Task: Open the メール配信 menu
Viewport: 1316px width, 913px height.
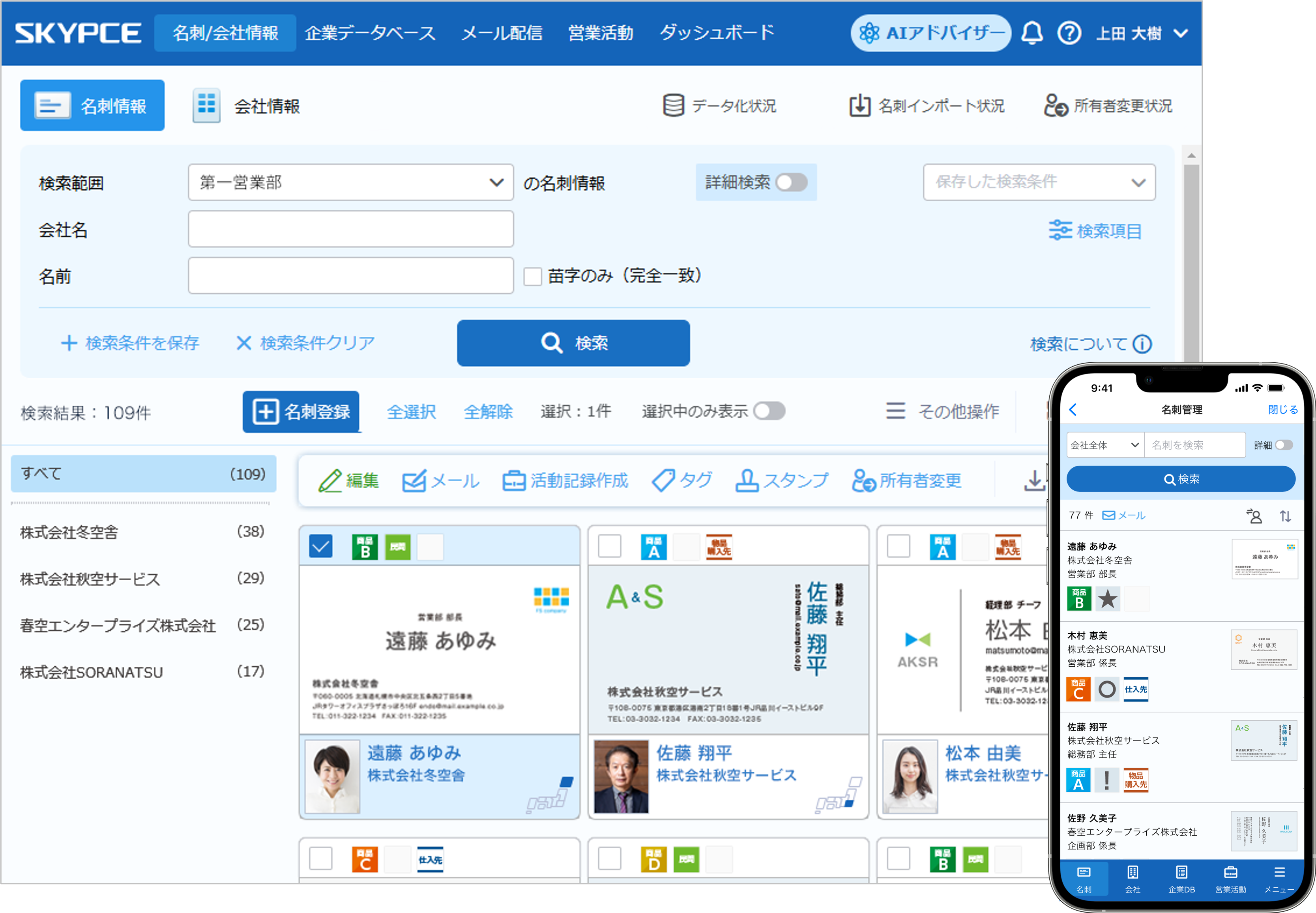Action: [502, 33]
